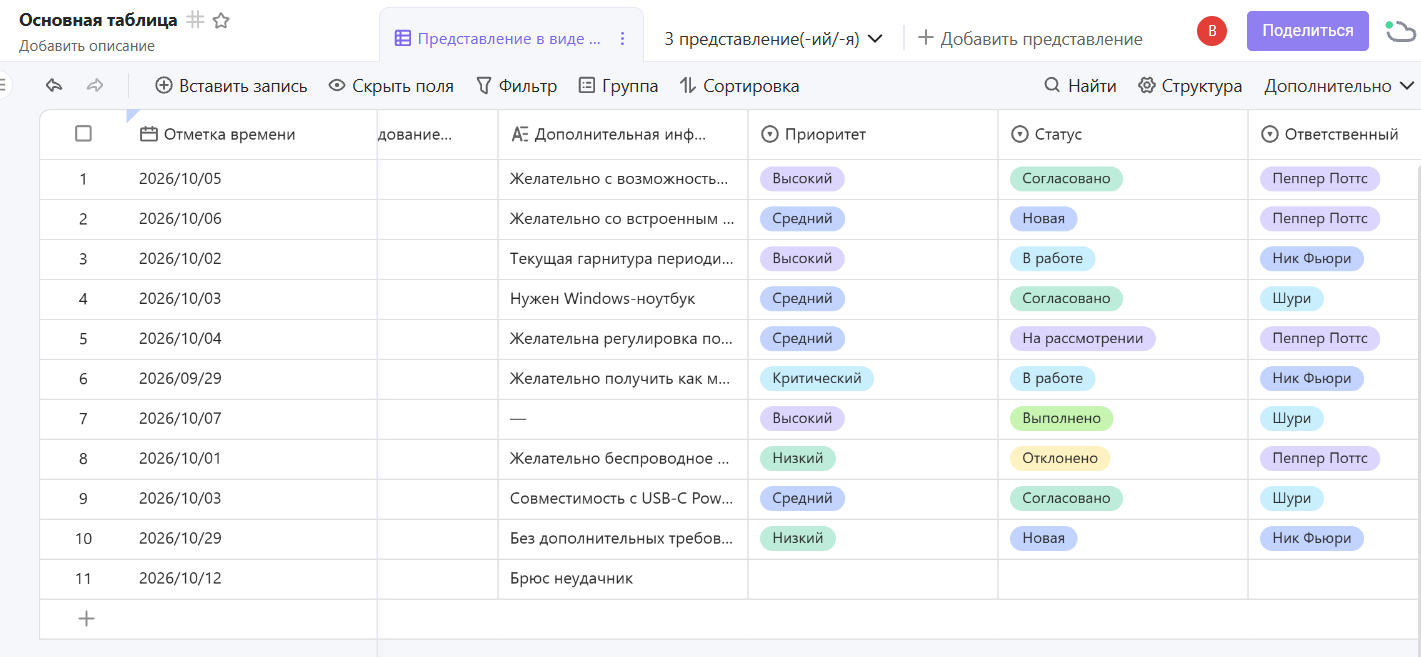Viewport: 1421px width, 657px height.
Task: Click empty Приоритет cell in row 11
Action: pos(873,579)
